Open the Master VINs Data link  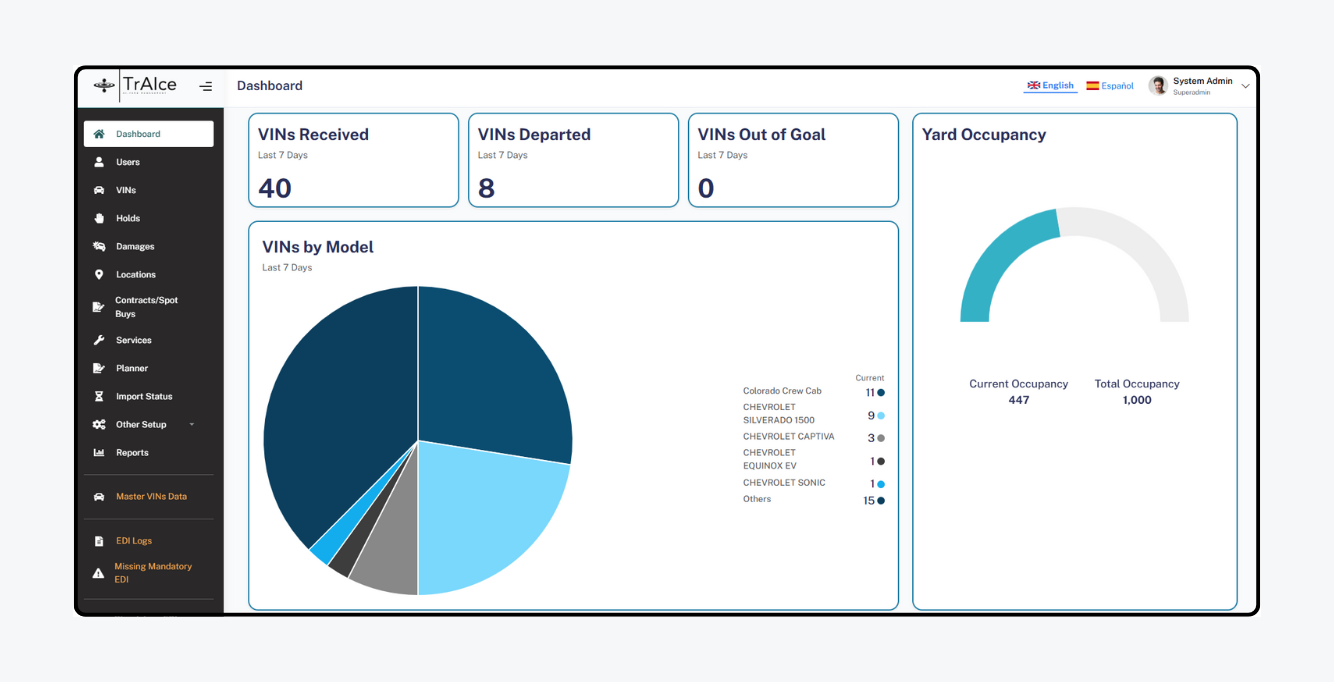coord(151,496)
